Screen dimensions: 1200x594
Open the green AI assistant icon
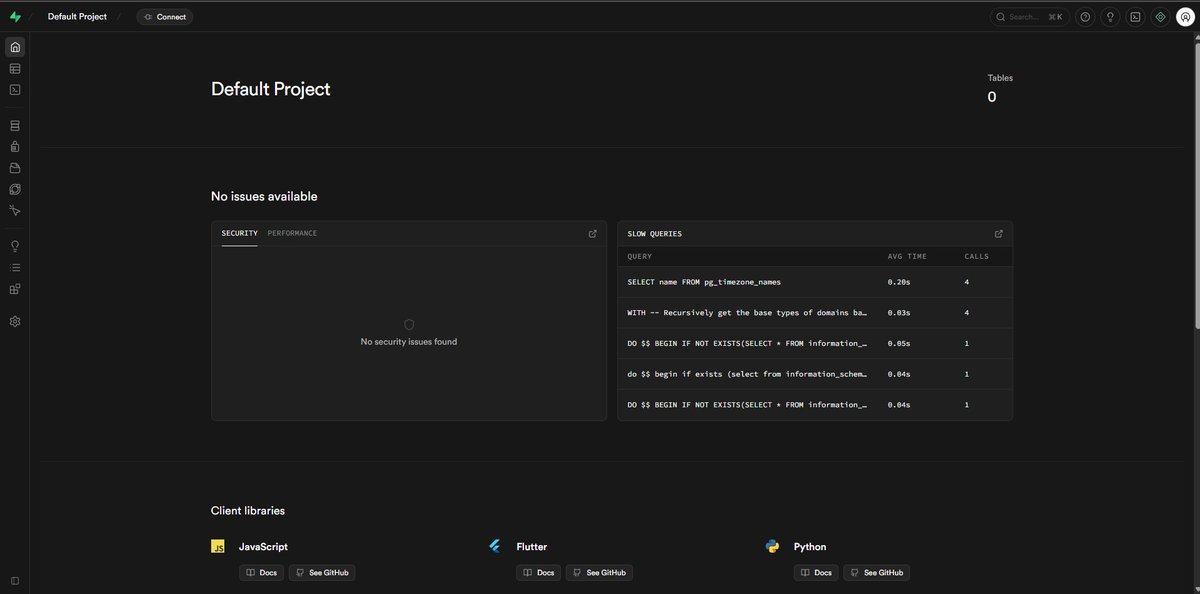[1160, 17]
